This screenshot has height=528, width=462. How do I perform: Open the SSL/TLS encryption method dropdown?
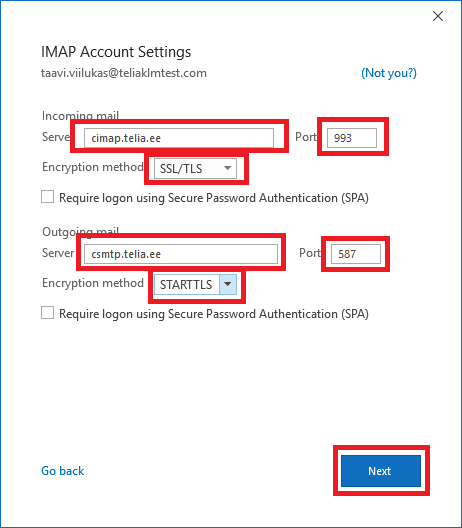(195, 168)
